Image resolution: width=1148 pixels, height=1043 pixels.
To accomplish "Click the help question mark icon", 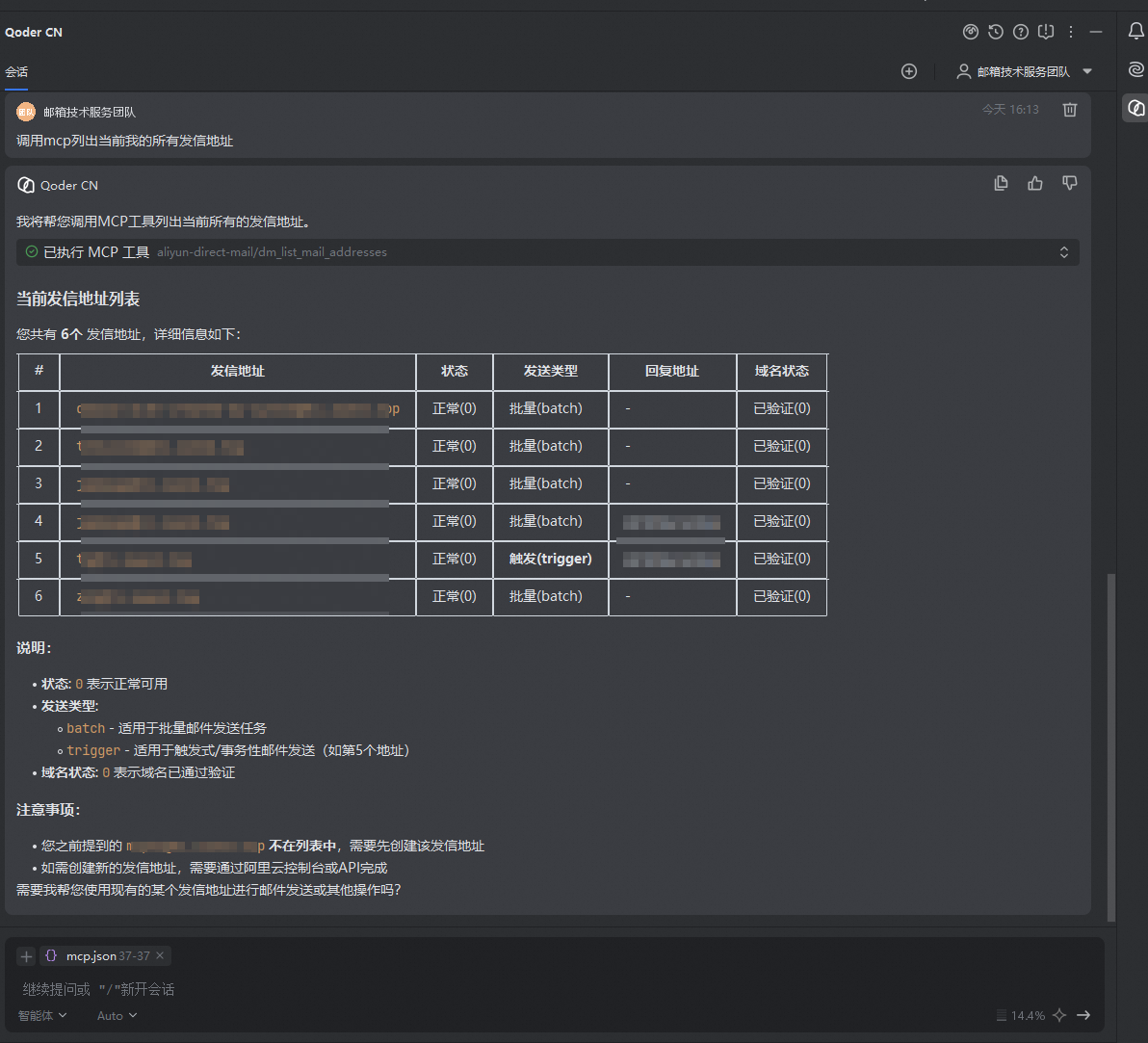I will 1021,32.
